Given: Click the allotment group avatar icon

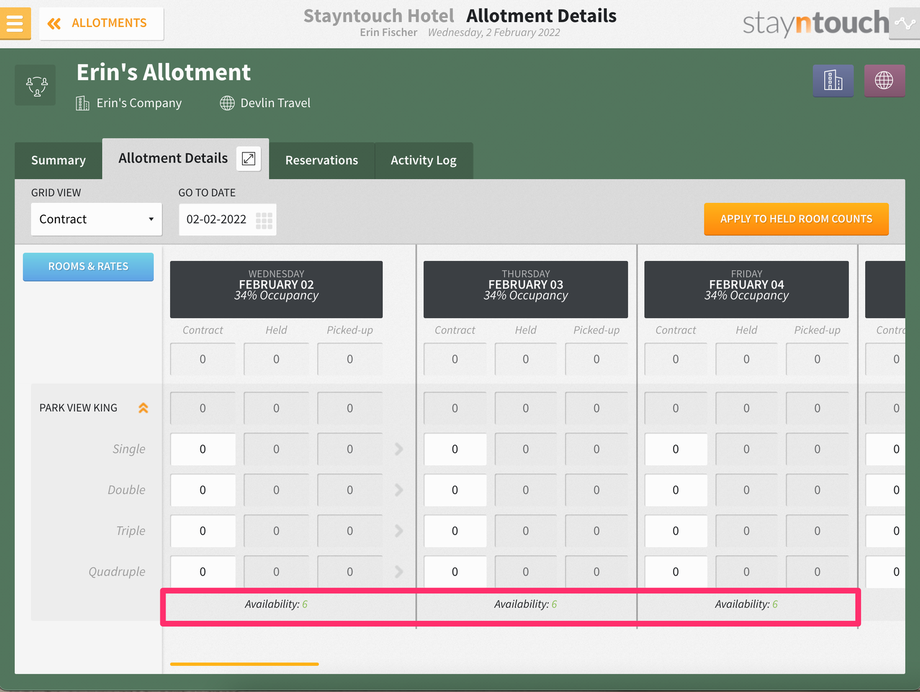Looking at the screenshot, I should (36, 86).
